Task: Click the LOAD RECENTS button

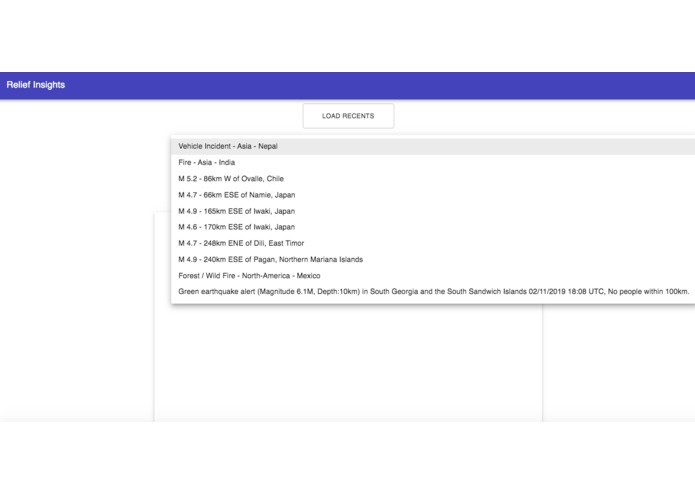Action: pos(348,116)
